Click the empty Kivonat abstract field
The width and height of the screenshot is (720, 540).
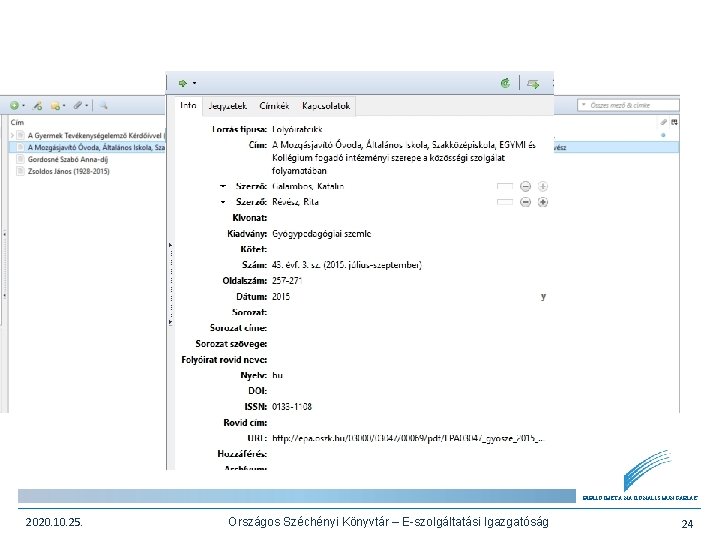click(x=409, y=218)
